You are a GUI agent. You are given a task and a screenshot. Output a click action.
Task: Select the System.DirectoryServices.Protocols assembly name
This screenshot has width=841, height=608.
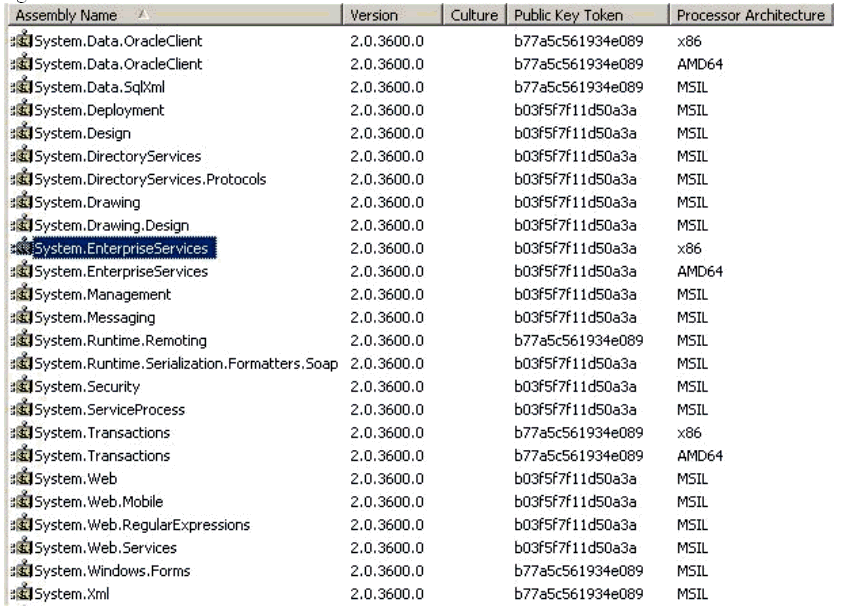click(149, 179)
